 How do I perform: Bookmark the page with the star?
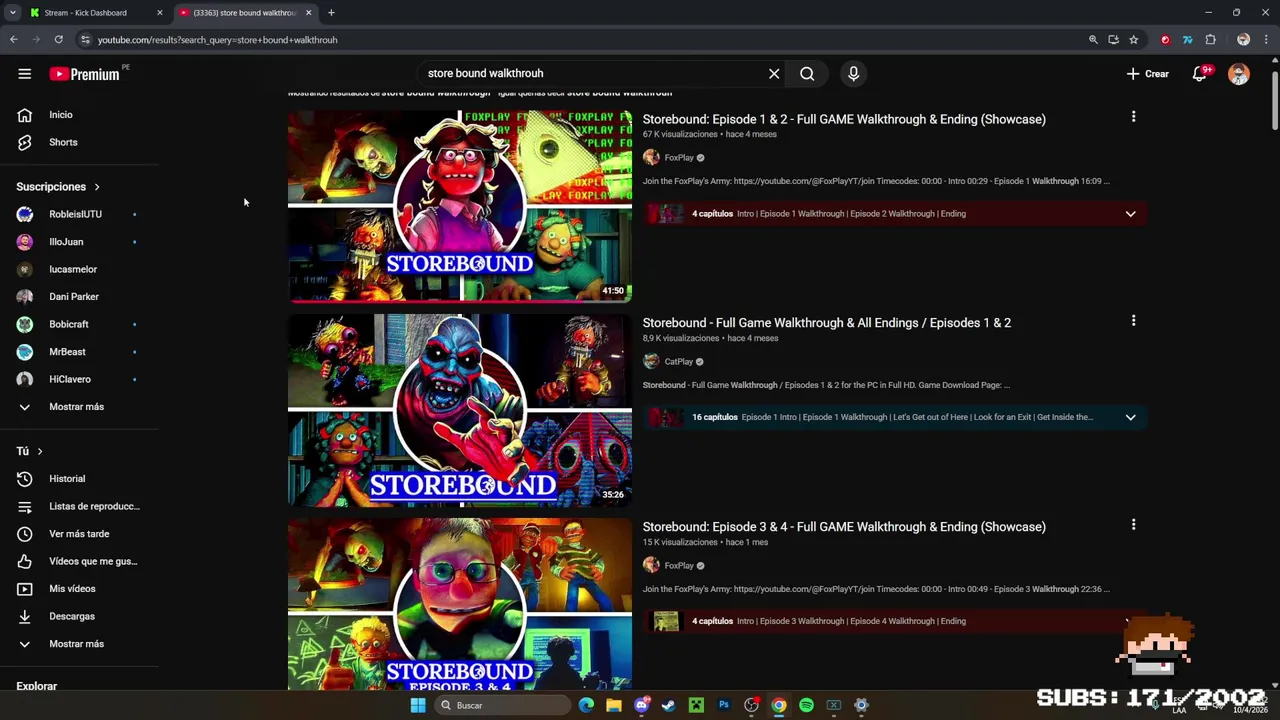coord(1133,40)
